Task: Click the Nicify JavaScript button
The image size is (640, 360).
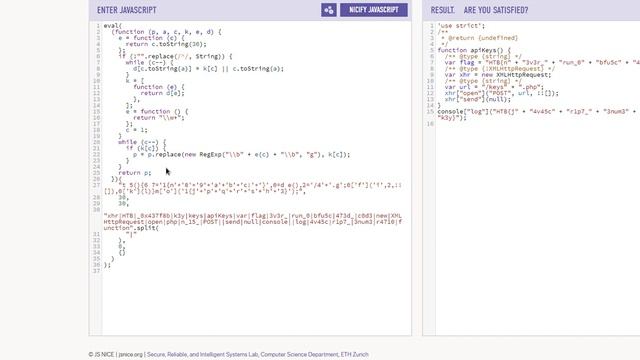Action: click(x=373, y=10)
